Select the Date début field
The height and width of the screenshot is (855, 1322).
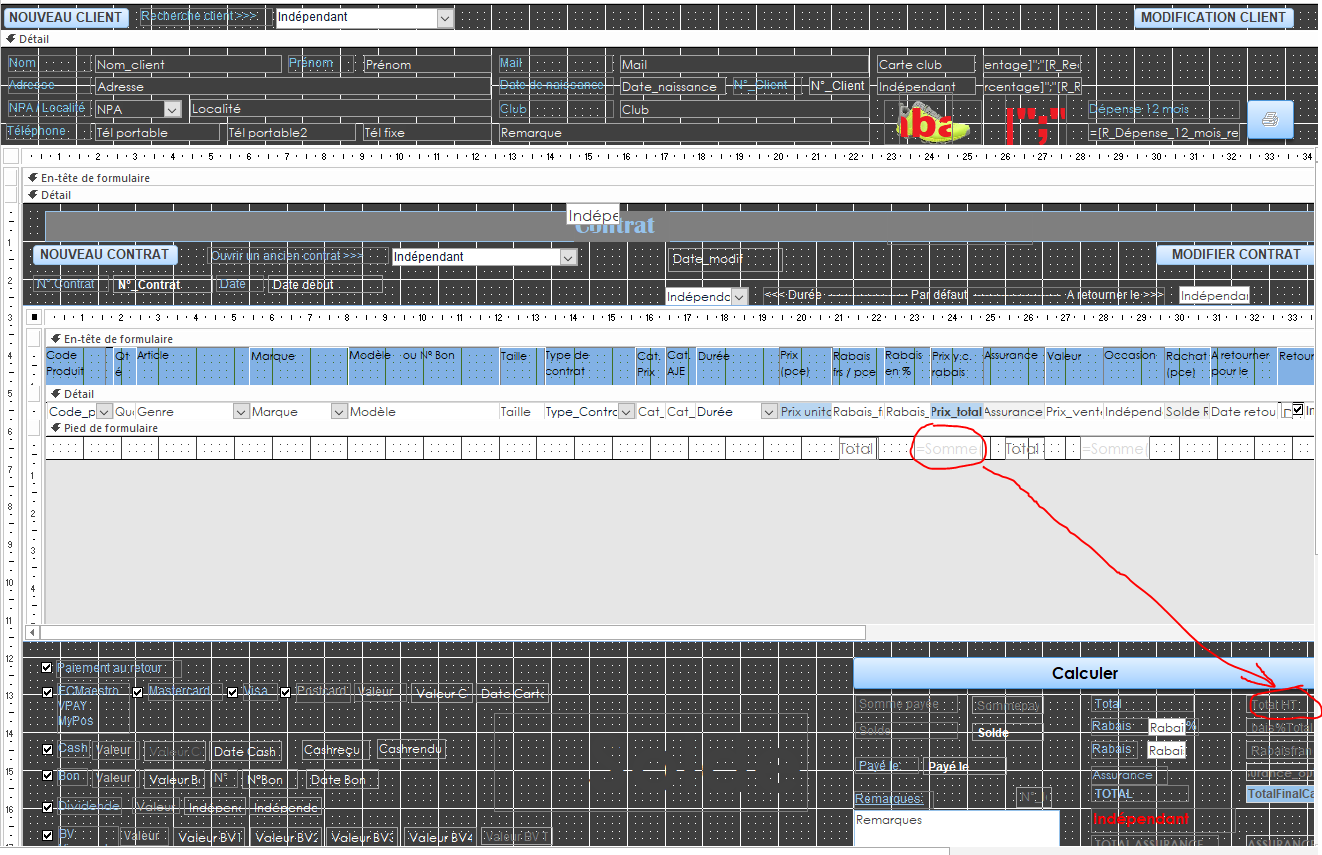point(325,285)
